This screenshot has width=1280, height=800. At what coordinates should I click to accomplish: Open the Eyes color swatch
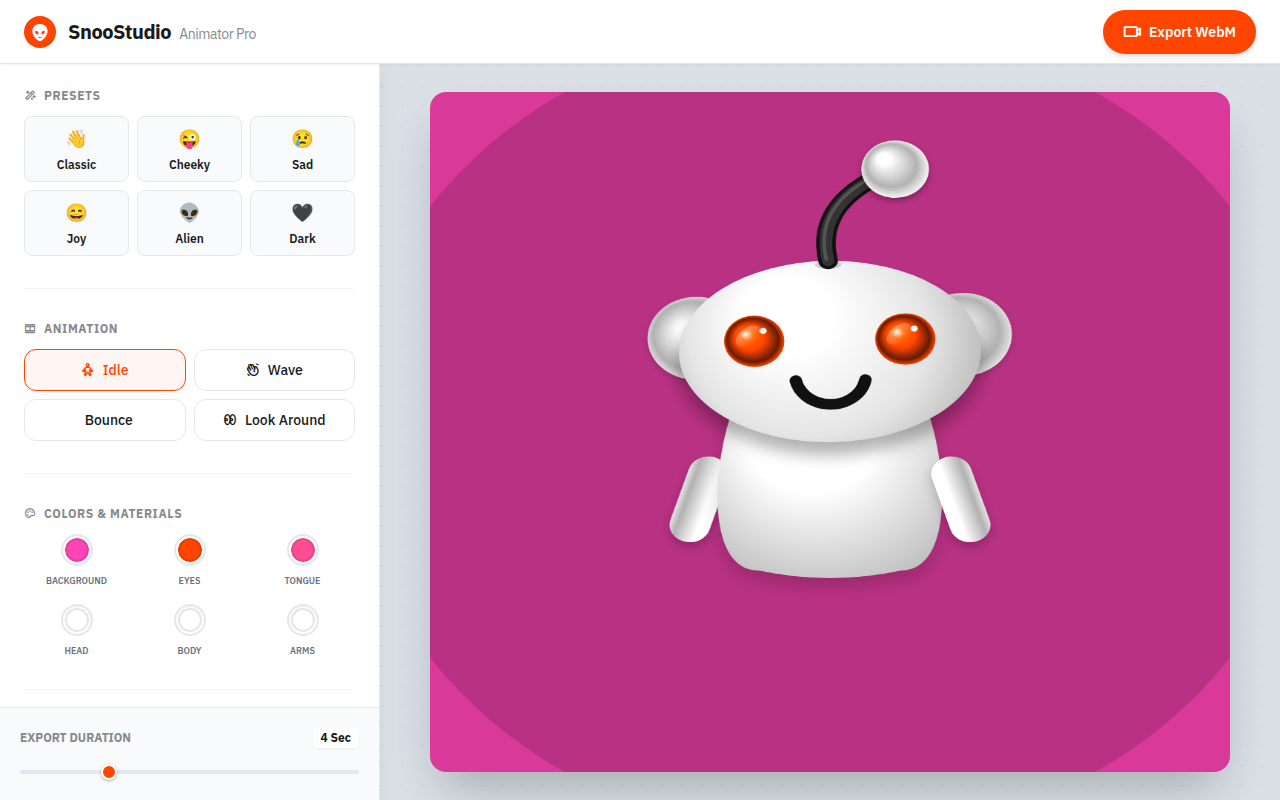pyautogui.click(x=189, y=550)
